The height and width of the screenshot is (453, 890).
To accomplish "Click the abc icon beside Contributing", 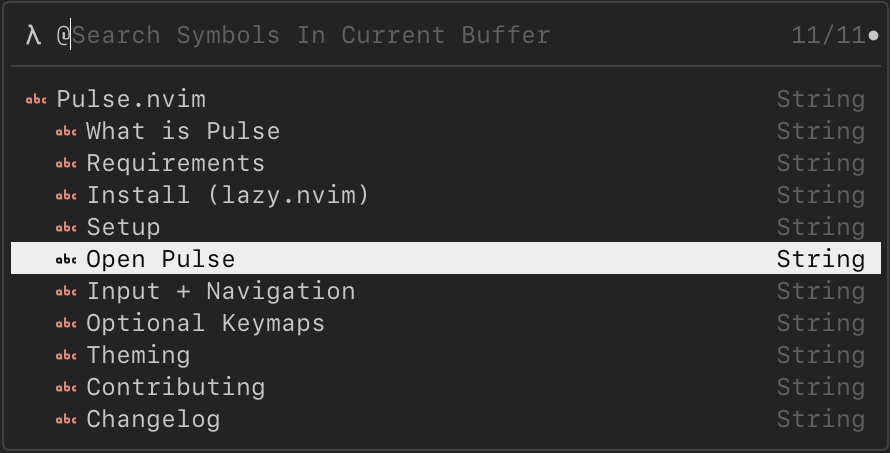I will (66, 387).
